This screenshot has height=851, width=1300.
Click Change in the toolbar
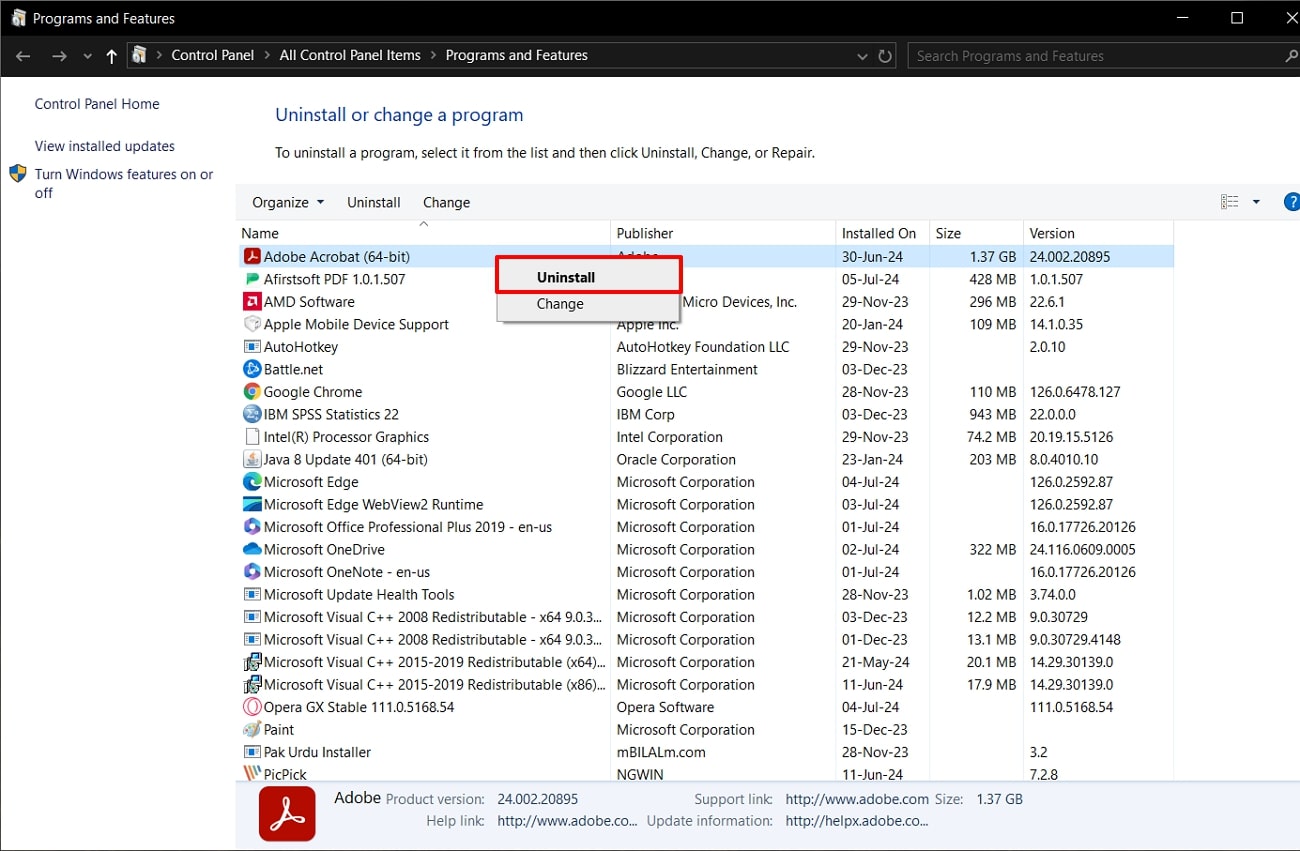click(x=446, y=202)
